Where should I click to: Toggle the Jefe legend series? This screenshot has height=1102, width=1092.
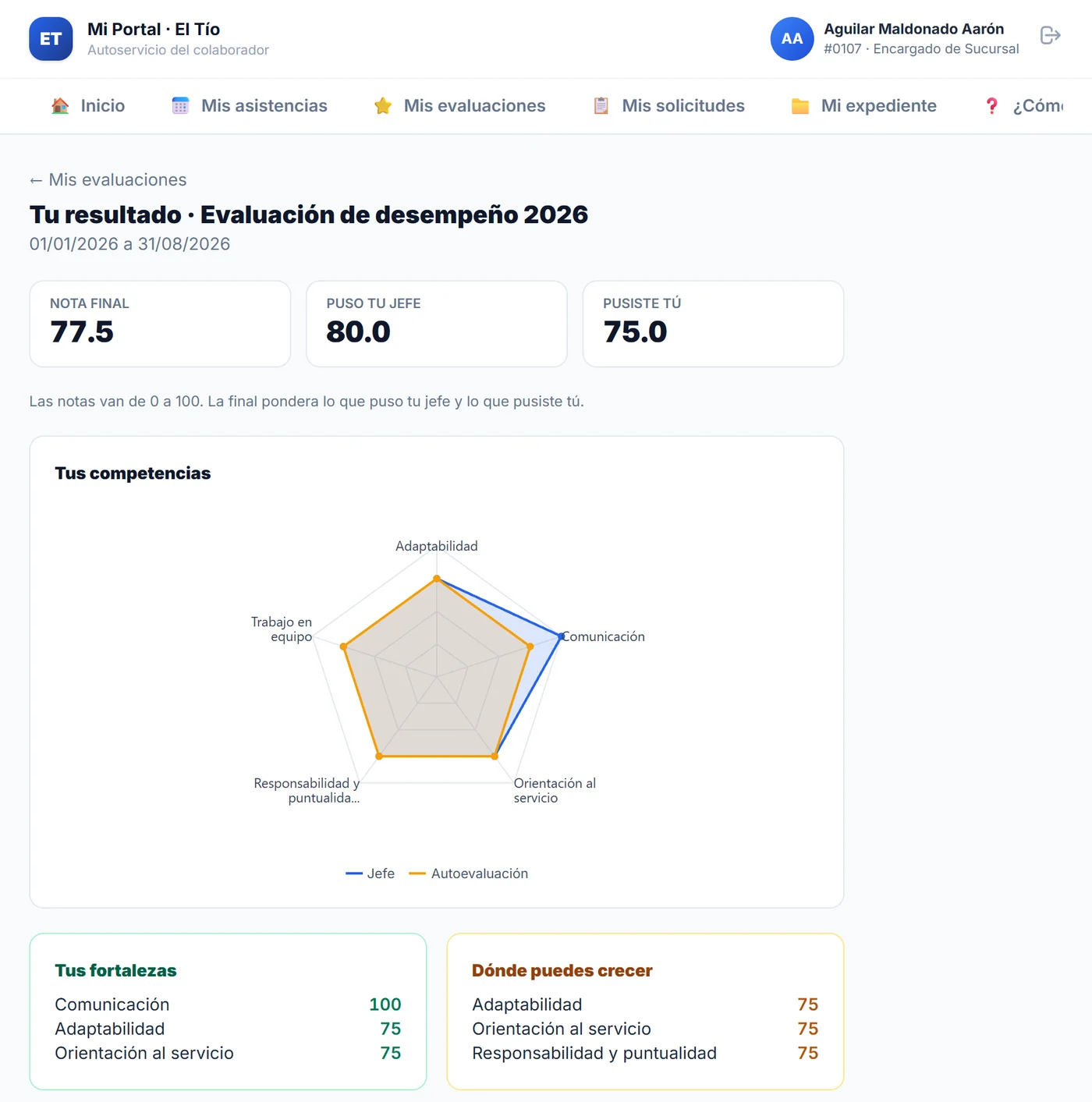(370, 873)
